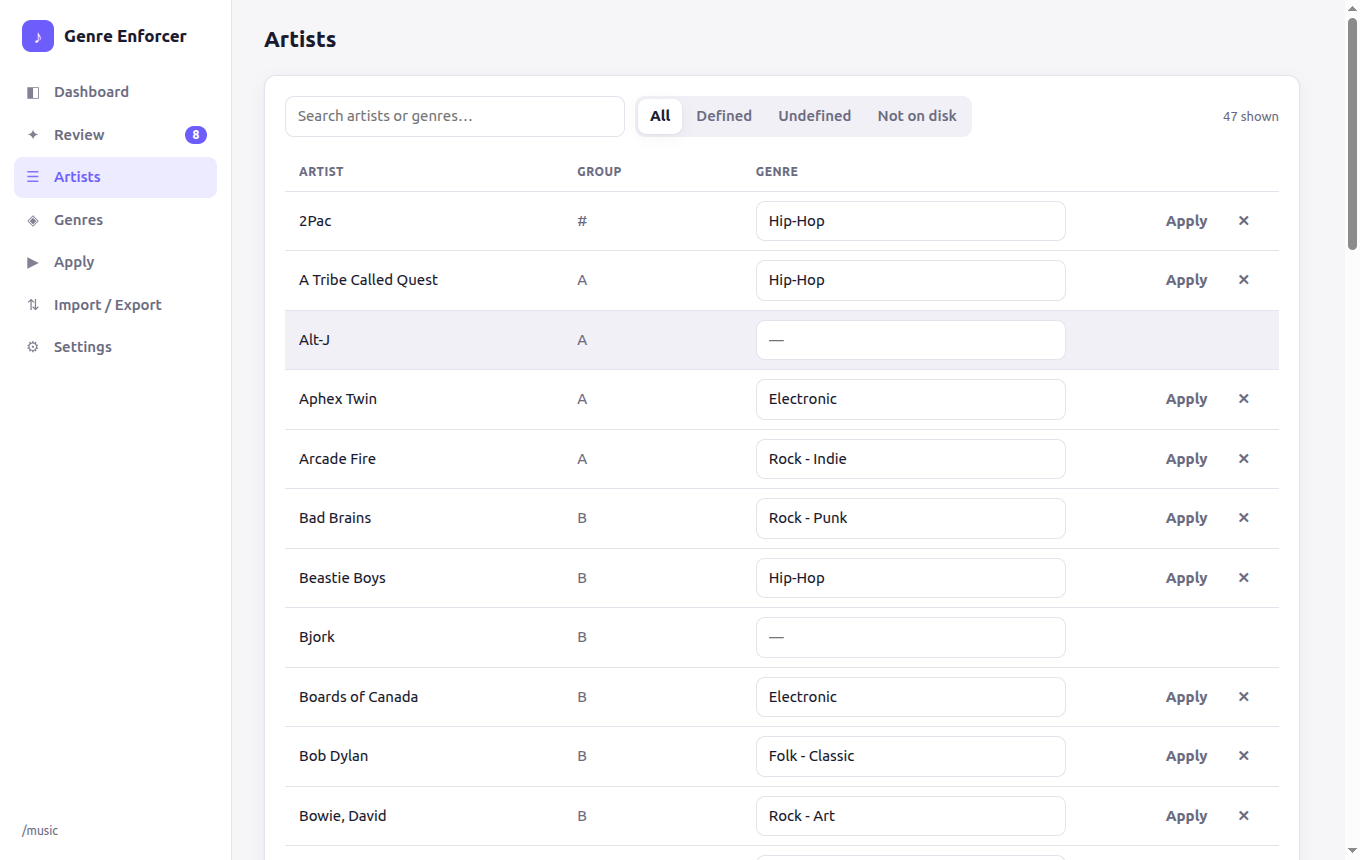Open Dashboard via its sidebar icon
The width and height of the screenshot is (1360, 860).
(x=33, y=92)
